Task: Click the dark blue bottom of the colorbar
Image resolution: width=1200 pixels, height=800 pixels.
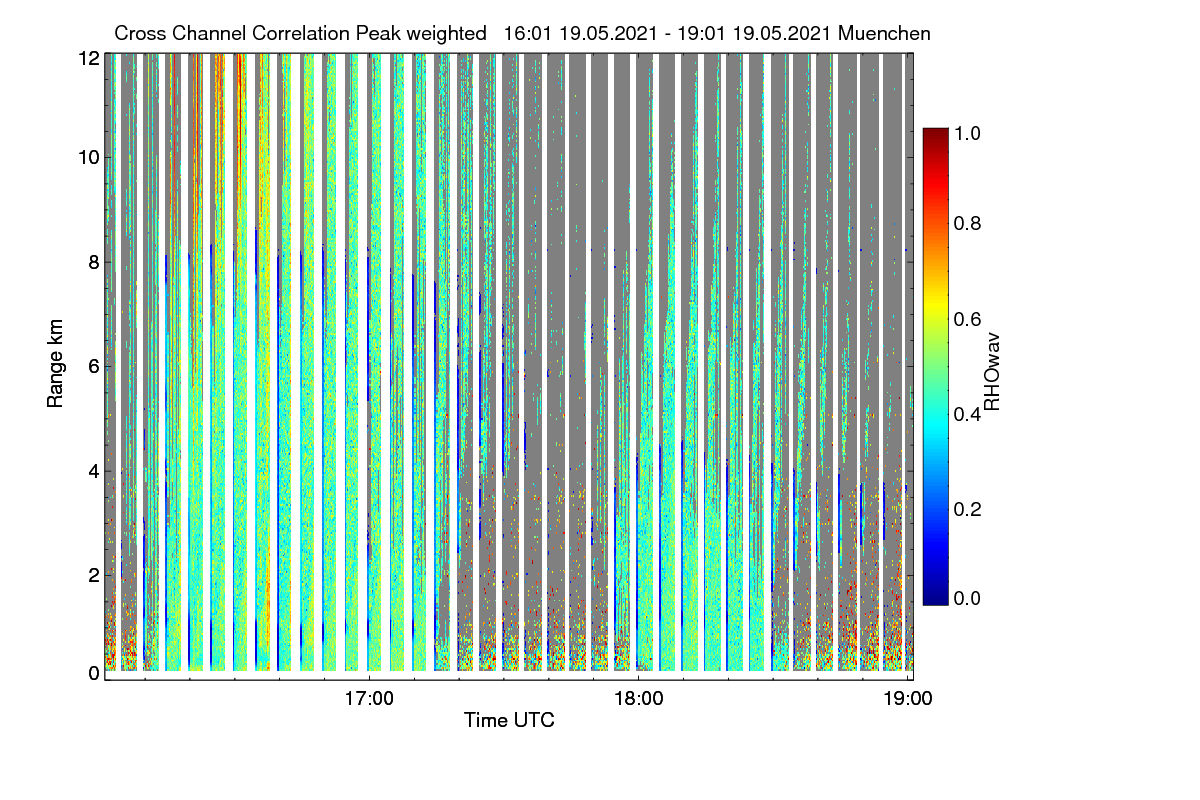Action: (935, 597)
